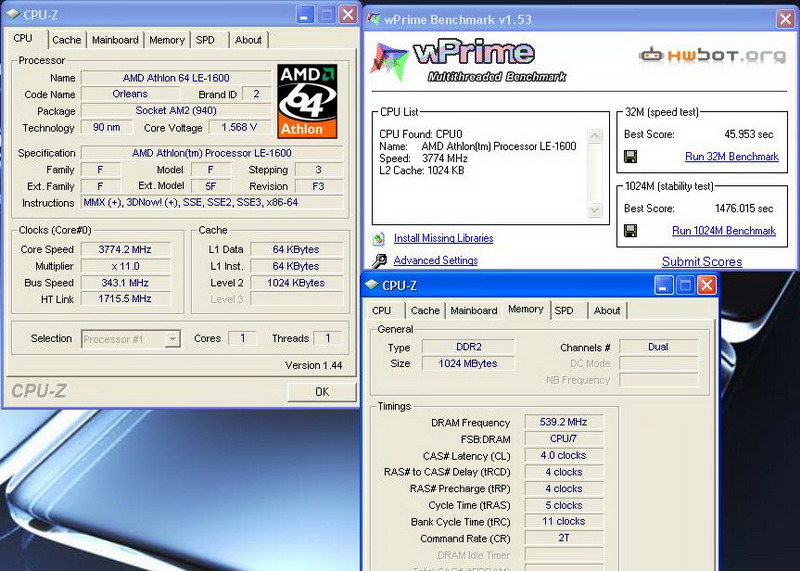Click the hwbot.org logo
The height and width of the screenshot is (571, 800).
pyautogui.click(x=712, y=55)
